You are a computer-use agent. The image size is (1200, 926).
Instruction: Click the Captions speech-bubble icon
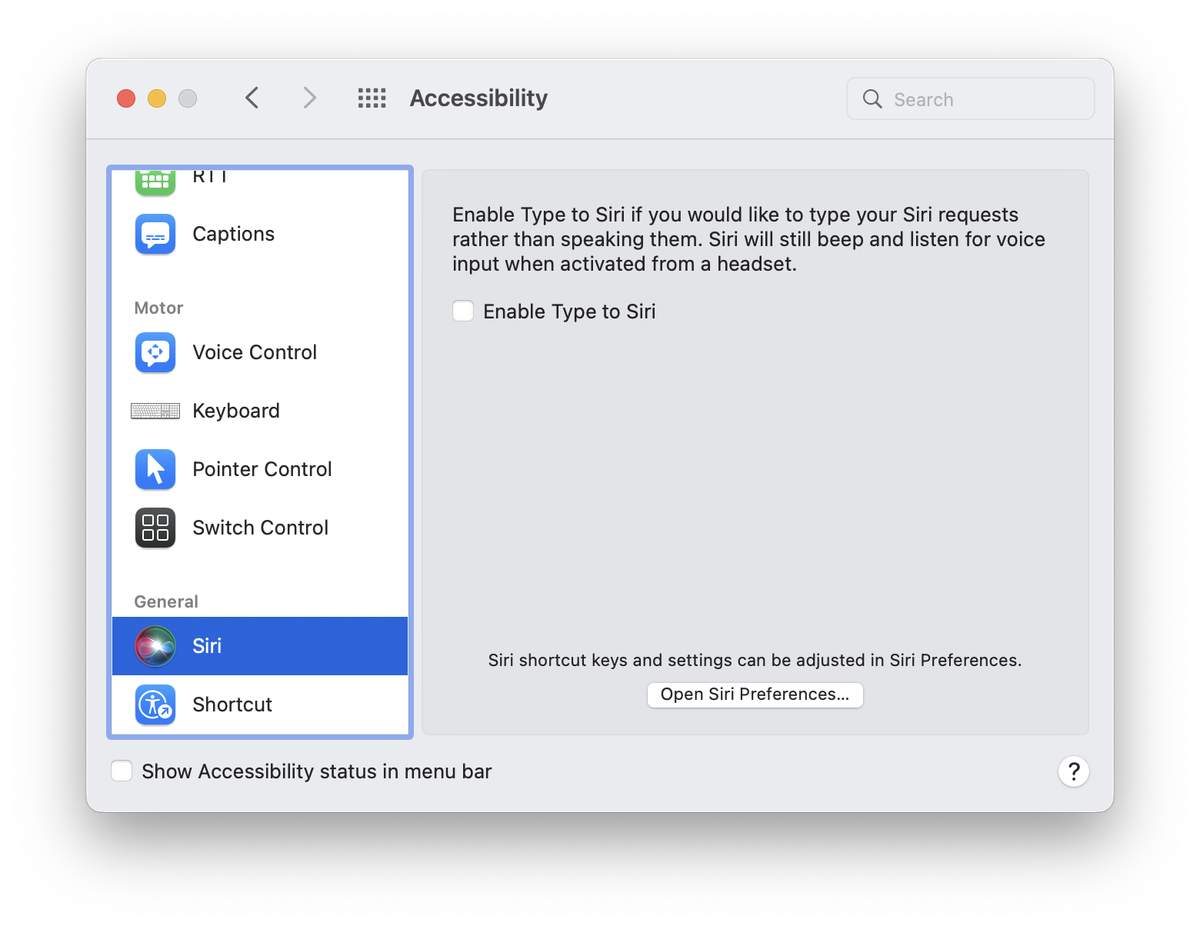(x=155, y=234)
